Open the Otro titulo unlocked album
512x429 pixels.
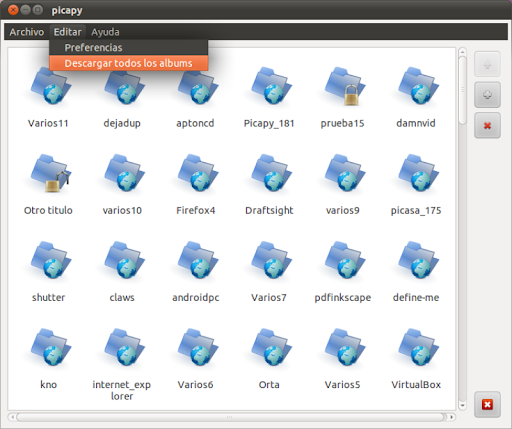(x=50, y=173)
